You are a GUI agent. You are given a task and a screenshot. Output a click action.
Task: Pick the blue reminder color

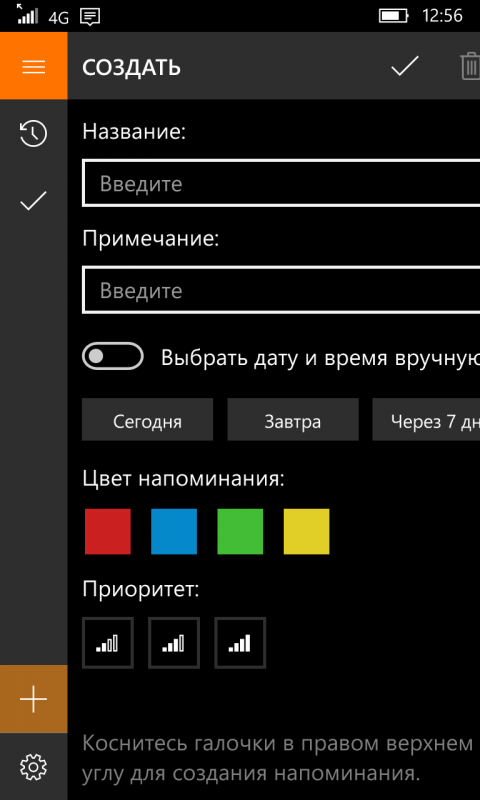click(174, 531)
